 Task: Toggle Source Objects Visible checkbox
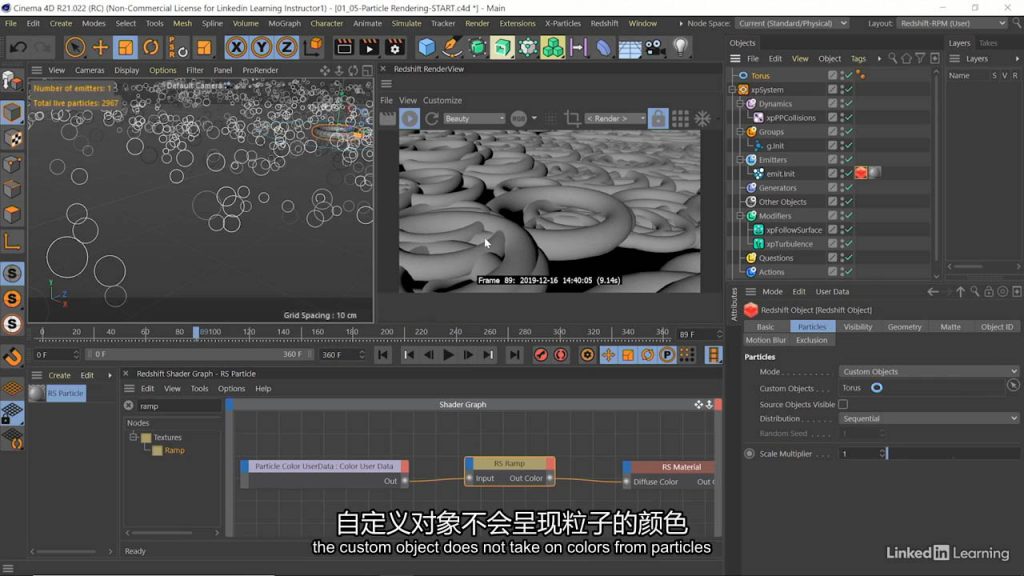[843, 404]
